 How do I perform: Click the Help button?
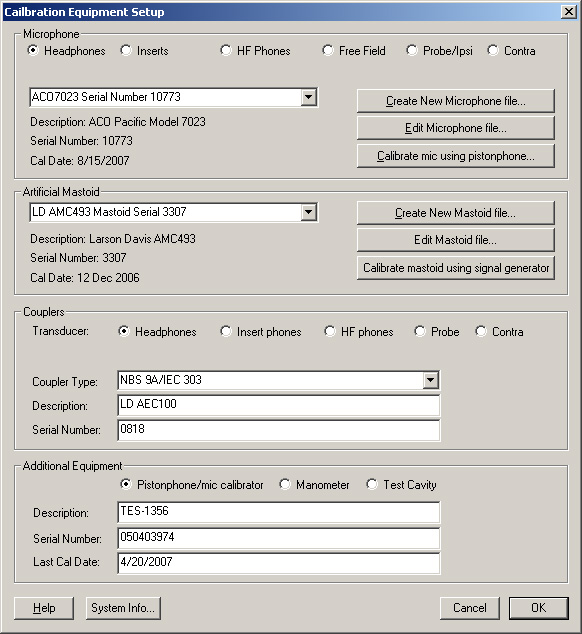(x=44, y=608)
